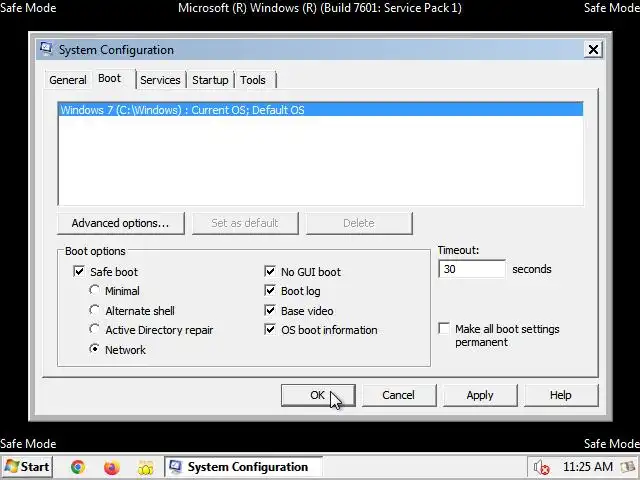Uncheck Base video

[x=270, y=311]
